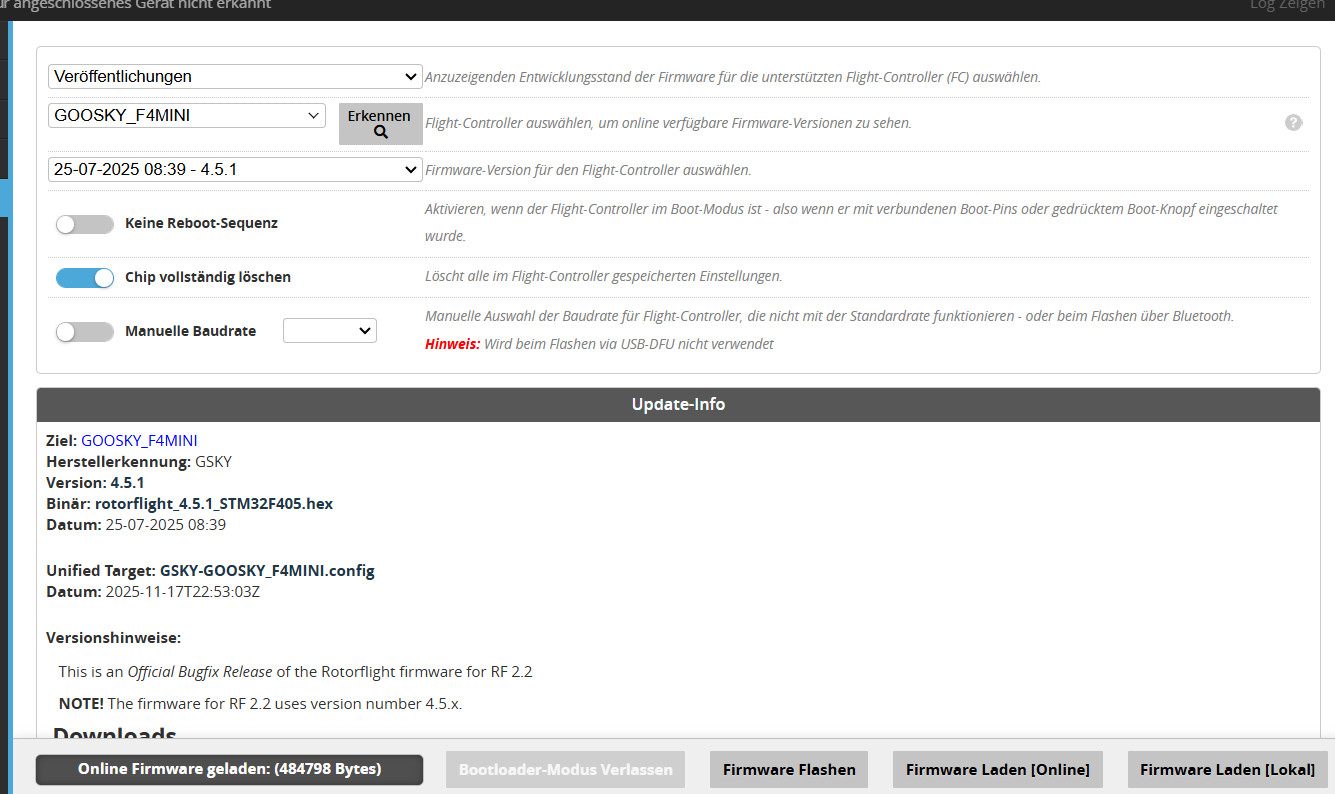Click the rotorflight_4.5.1_STM32F405.hex binary name

point(214,504)
